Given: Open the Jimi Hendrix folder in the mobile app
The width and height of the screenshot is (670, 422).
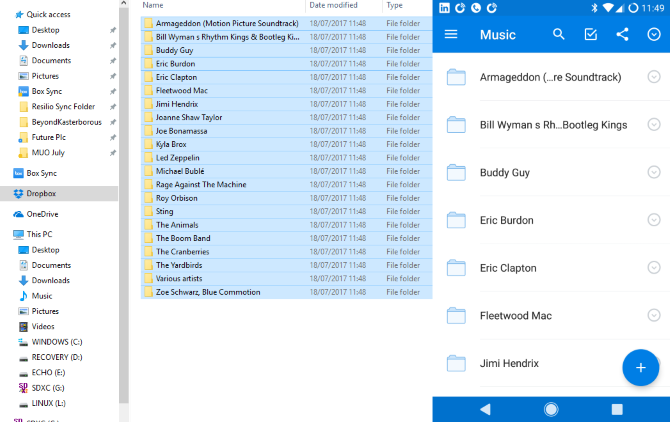Looking at the screenshot, I should 509,364.
